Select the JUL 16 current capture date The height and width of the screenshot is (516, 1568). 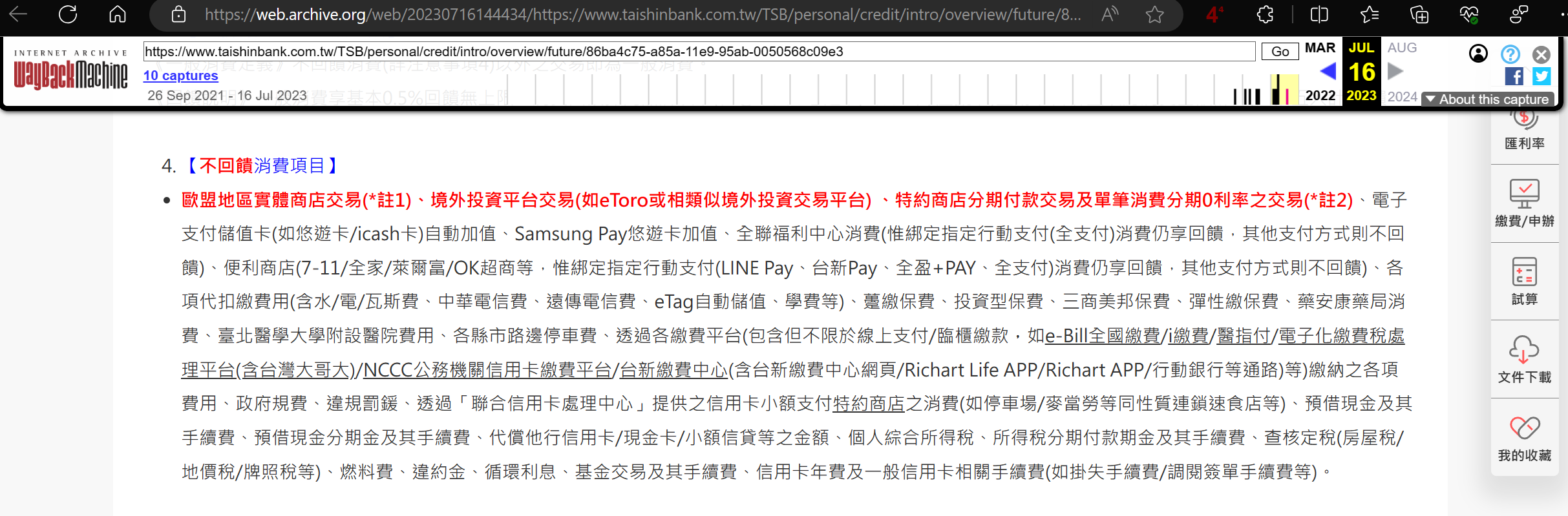(x=1362, y=72)
